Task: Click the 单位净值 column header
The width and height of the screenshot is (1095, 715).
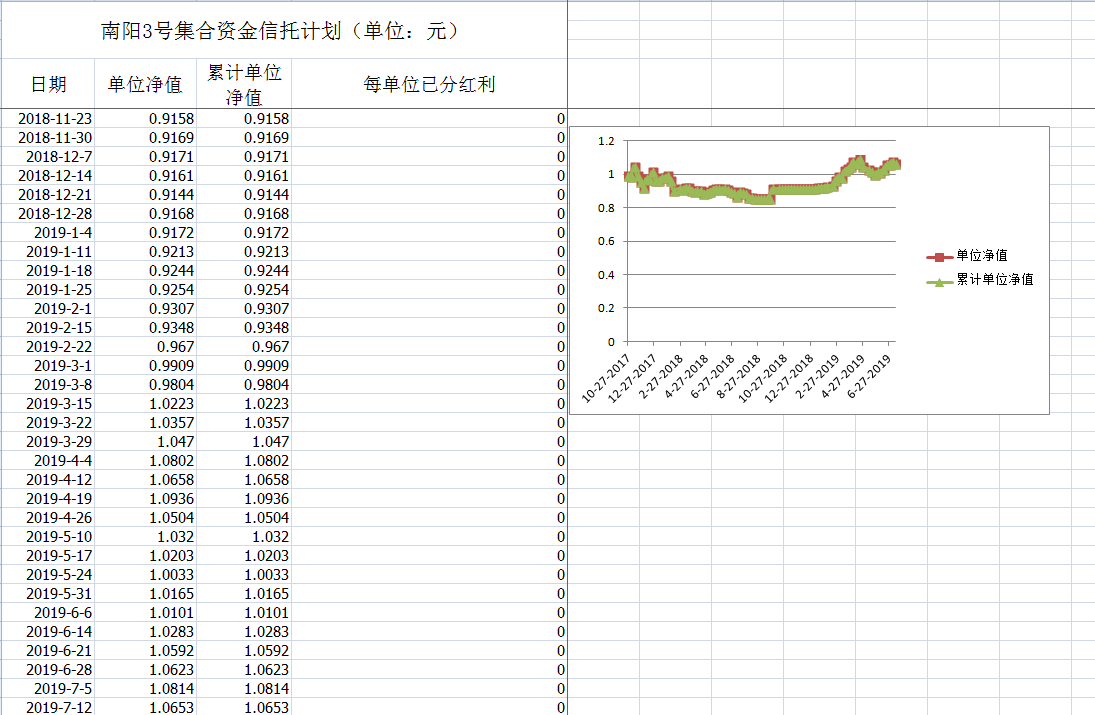Action: click(145, 84)
